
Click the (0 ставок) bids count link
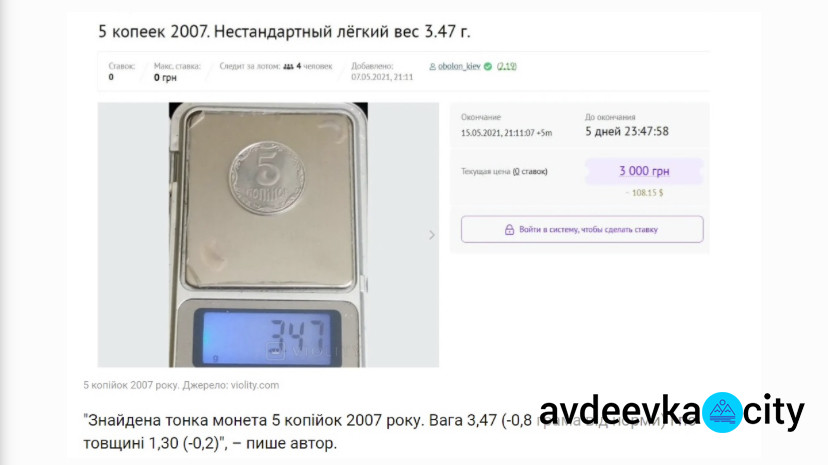530,172
